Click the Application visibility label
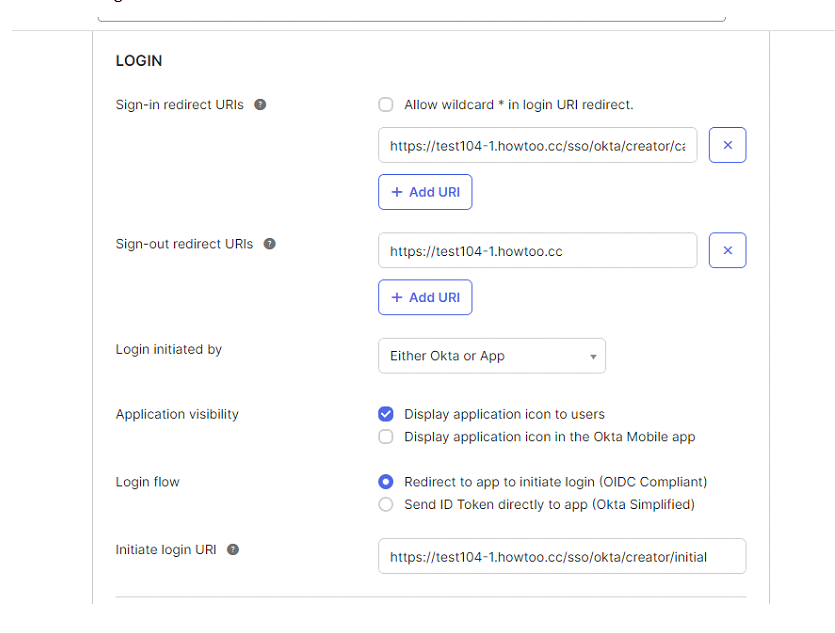Viewport: 835px width, 633px height. point(177,414)
